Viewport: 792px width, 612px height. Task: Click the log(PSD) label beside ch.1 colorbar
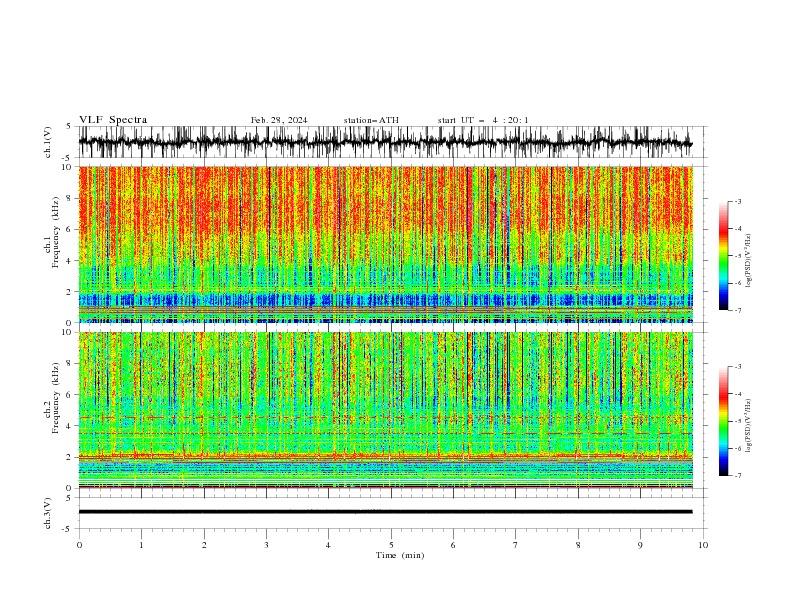(748, 261)
